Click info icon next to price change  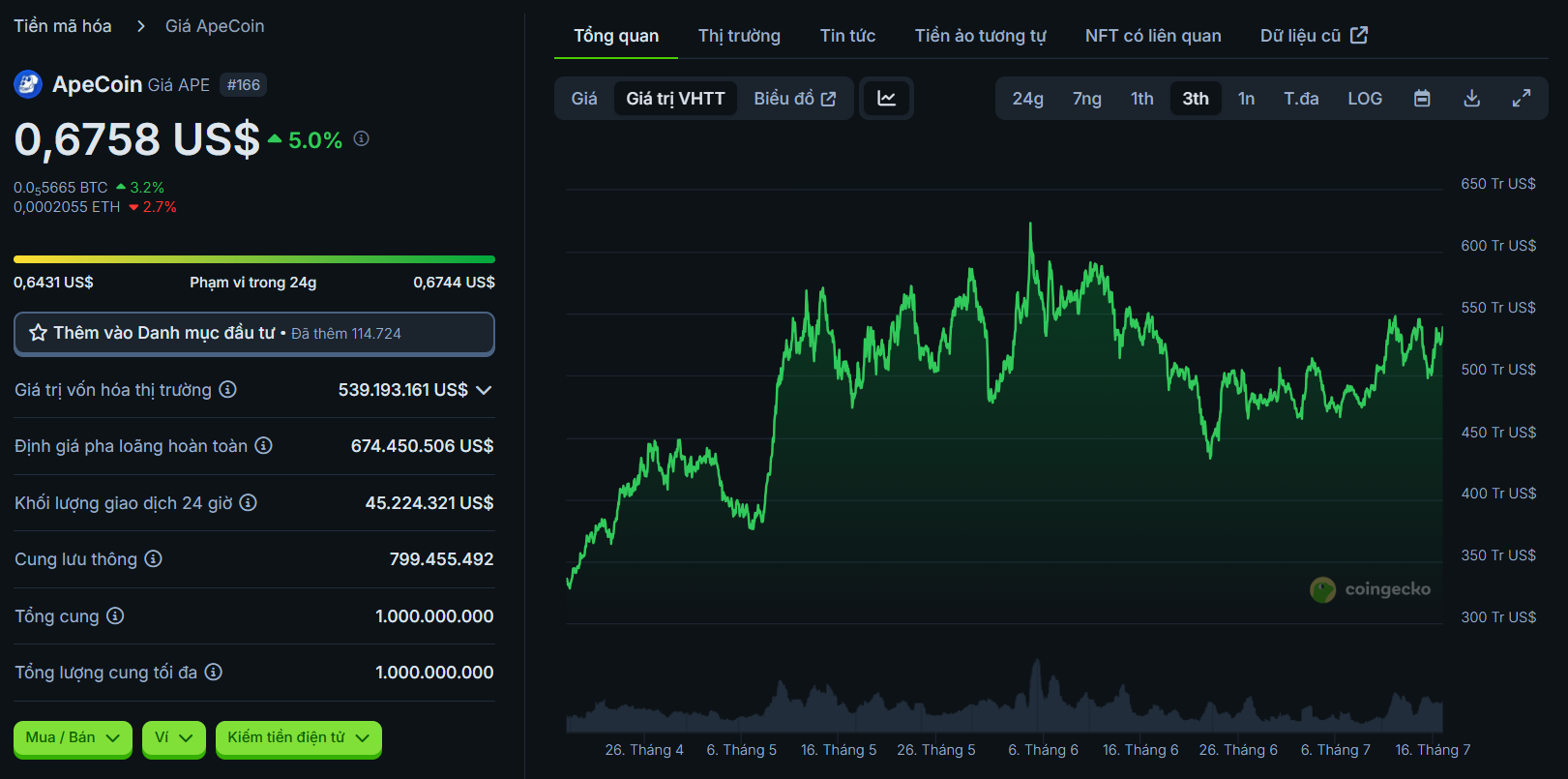tap(362, 139)
